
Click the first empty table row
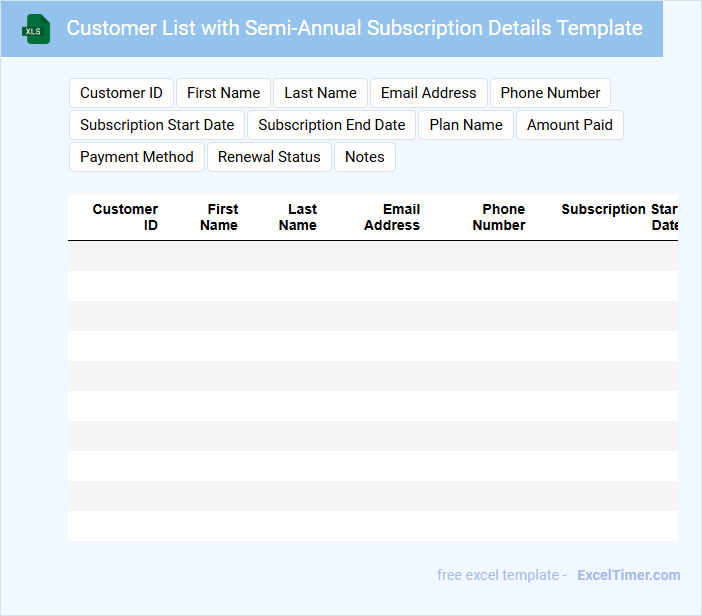point(372,256)
